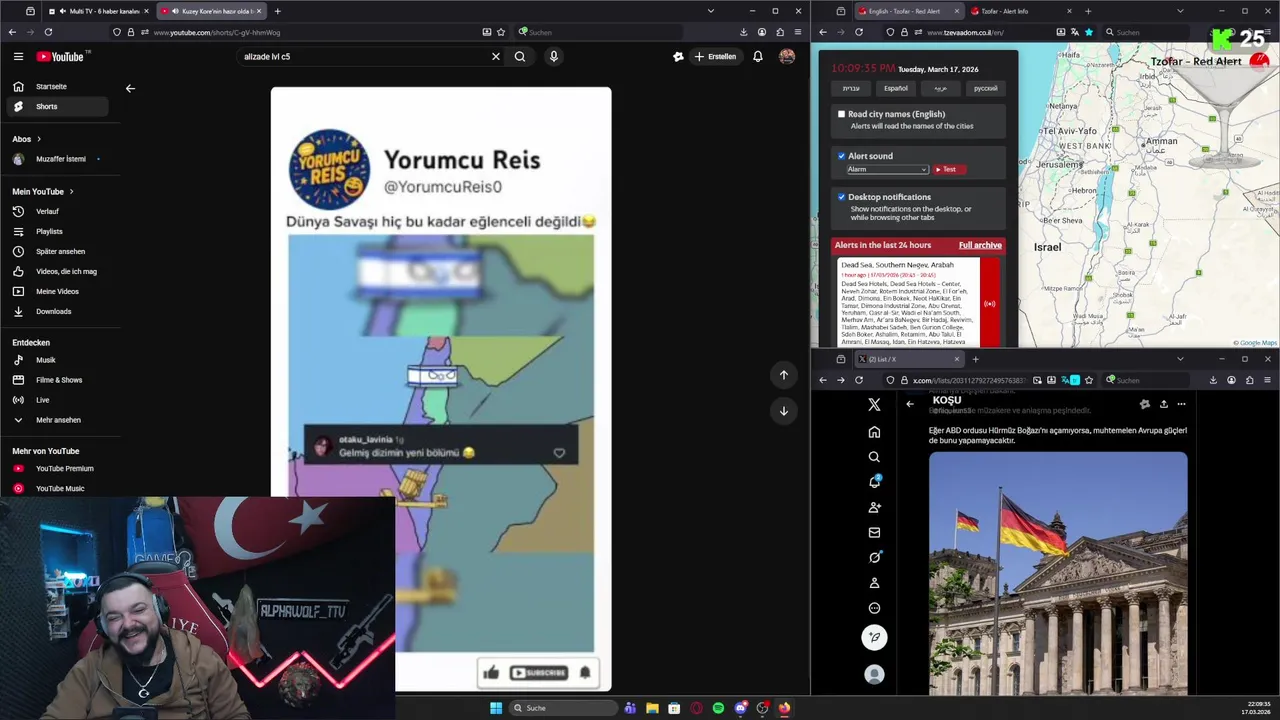Open Windows Start menu
The image size is (1280, 720).
pos(495,708)
